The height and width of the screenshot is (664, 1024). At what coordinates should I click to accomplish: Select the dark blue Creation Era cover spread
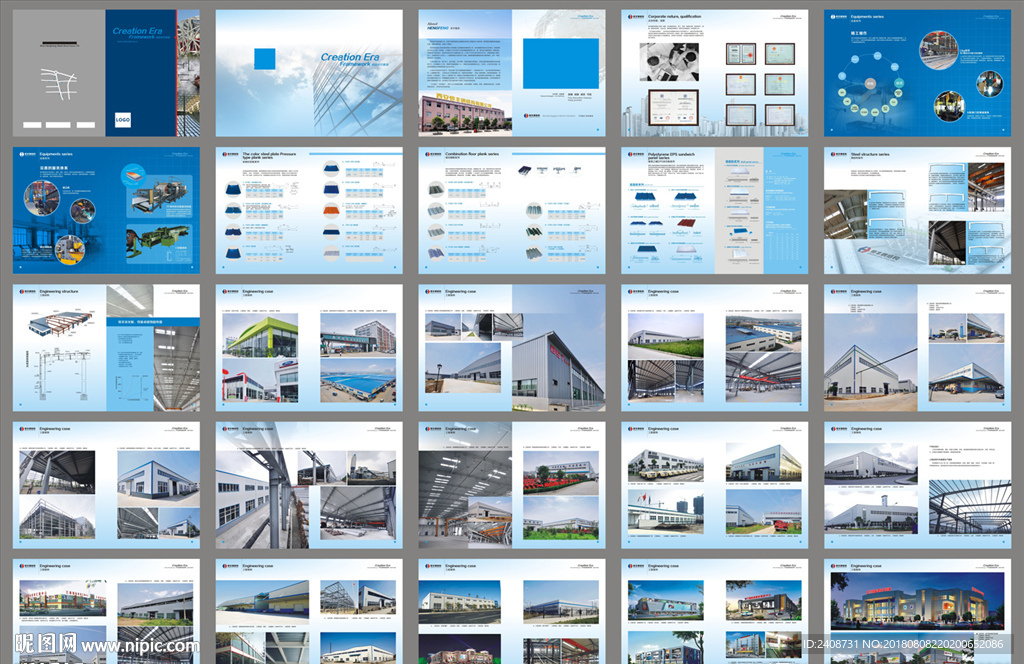tap(106, 73)
